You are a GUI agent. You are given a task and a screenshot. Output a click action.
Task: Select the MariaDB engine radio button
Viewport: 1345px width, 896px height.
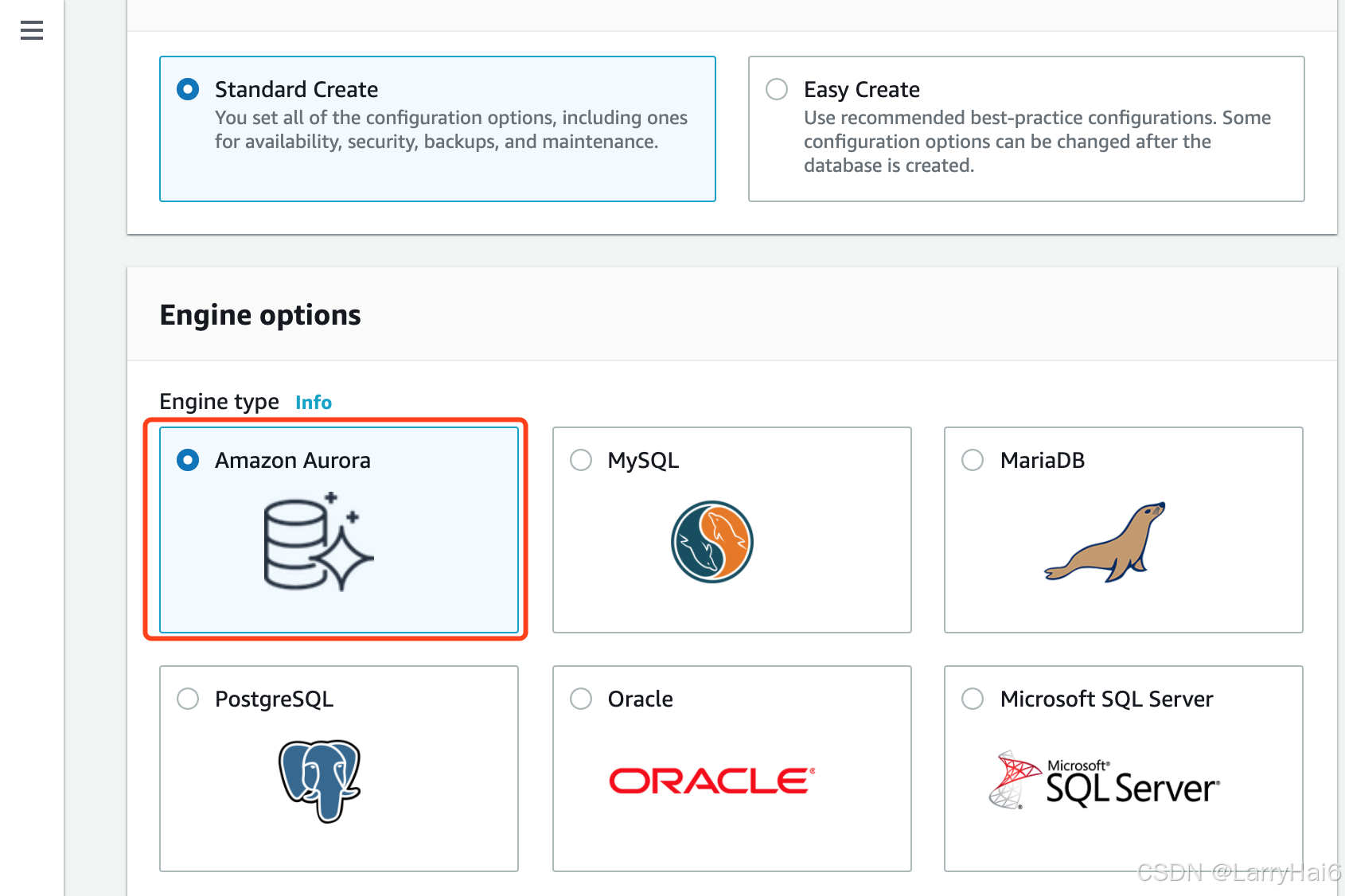tap(973, 460)
